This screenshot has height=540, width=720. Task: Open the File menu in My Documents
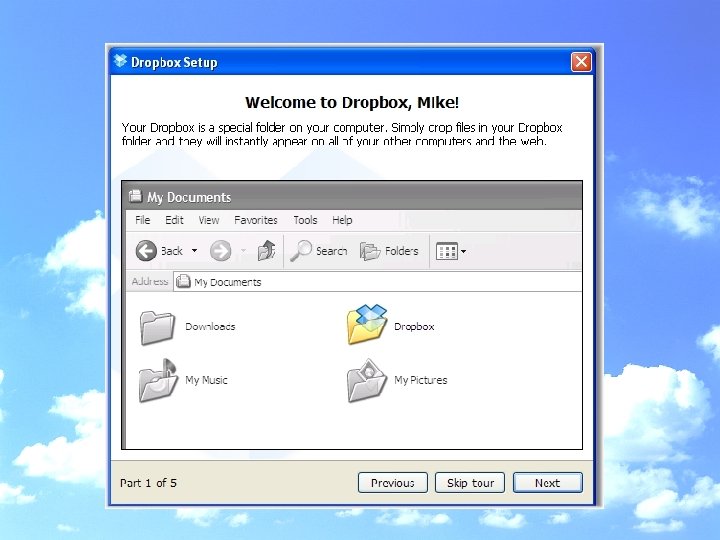coord(142,220)
